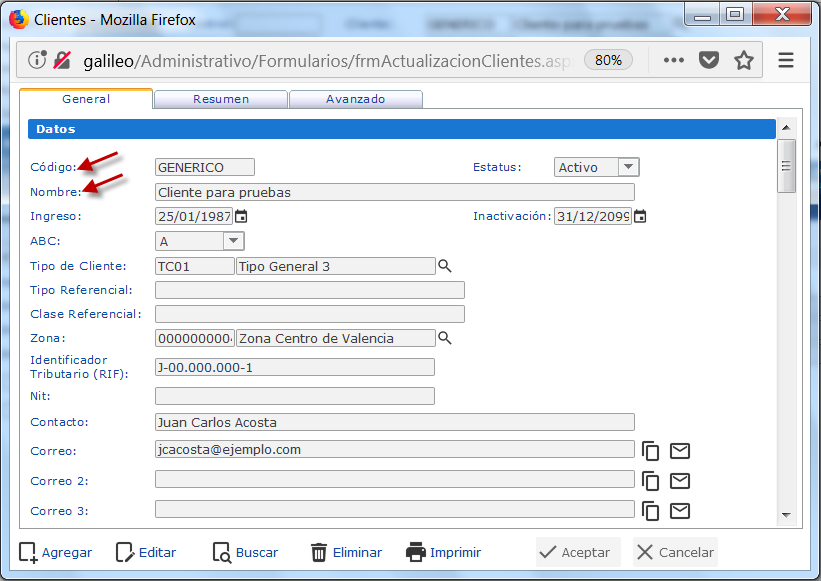Open the ABC dropdown showing A
Image resolution: width=821 pixels, height=581 pixels.
199,241
